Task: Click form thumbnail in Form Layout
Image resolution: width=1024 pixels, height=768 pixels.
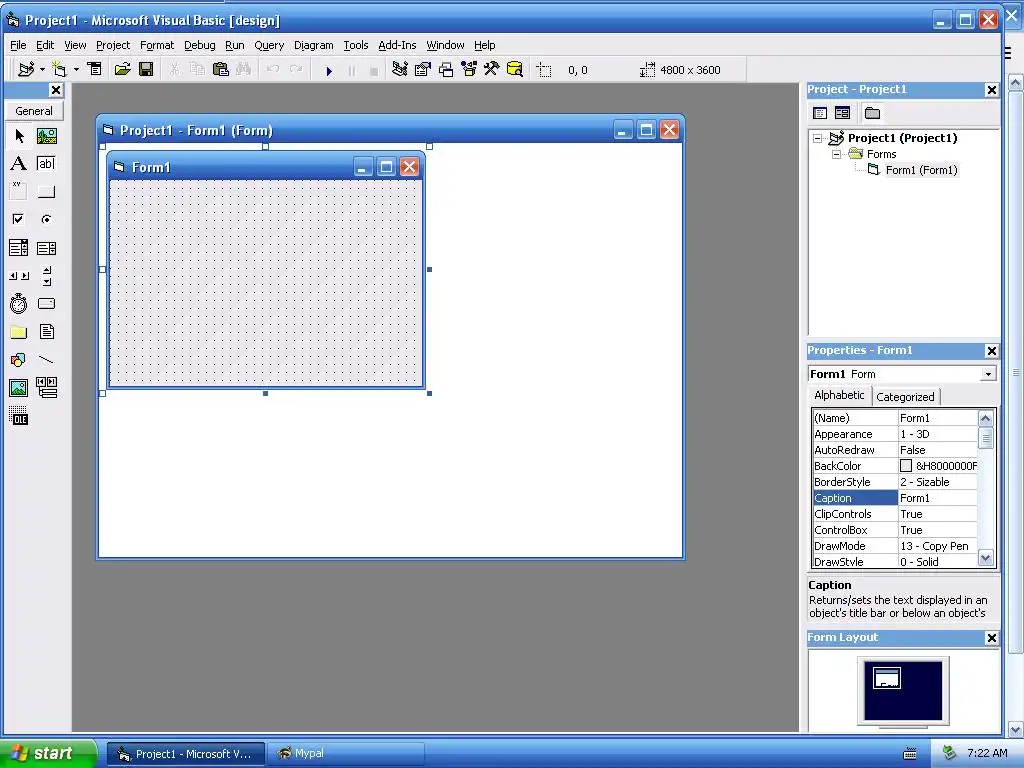Action: click(x=887, y=678)
